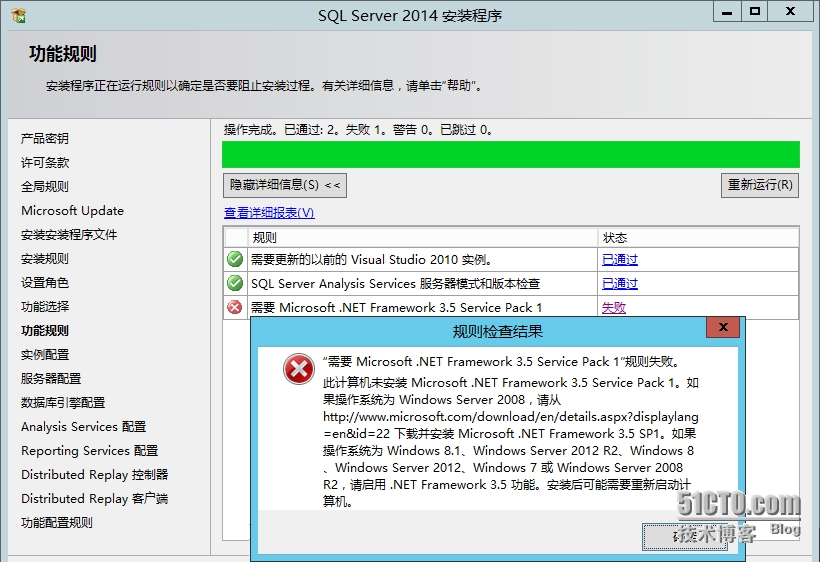
Task: Click the 状态 column header
Action: point(698,237)
